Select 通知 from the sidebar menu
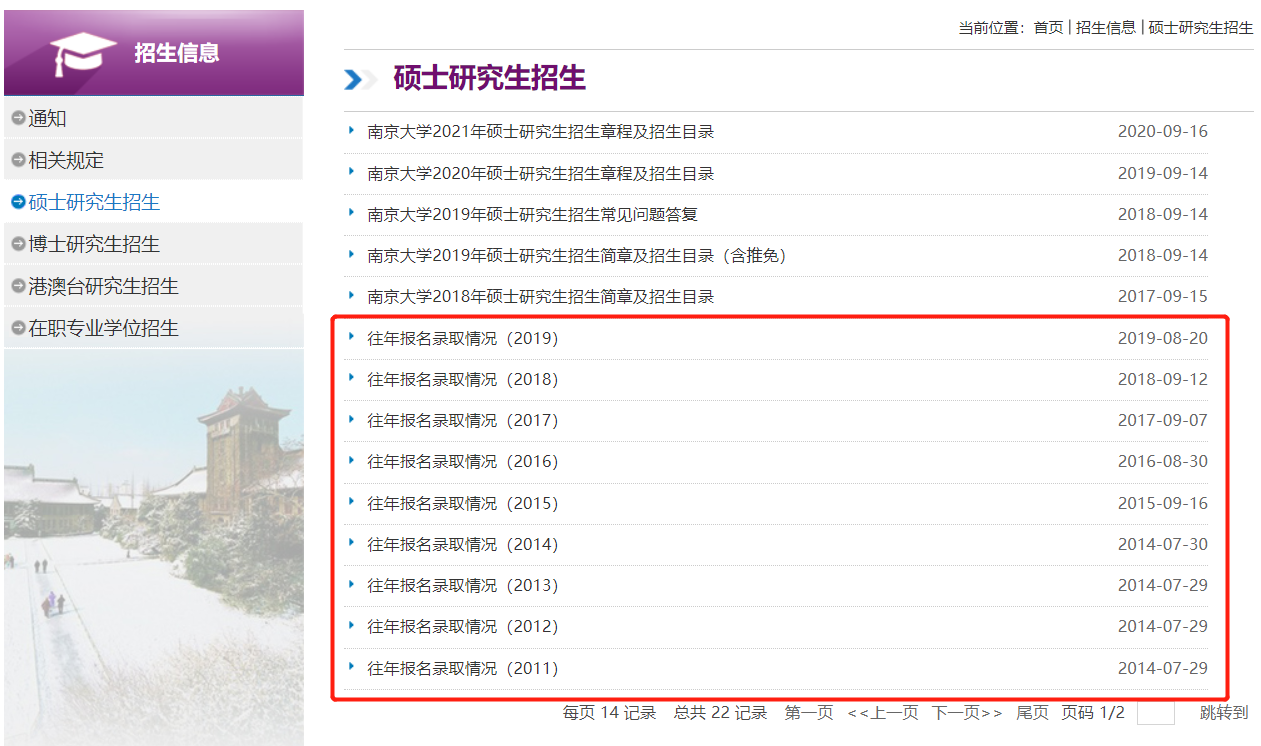This screenshot has width=1261, height=746. coord(45,118)
